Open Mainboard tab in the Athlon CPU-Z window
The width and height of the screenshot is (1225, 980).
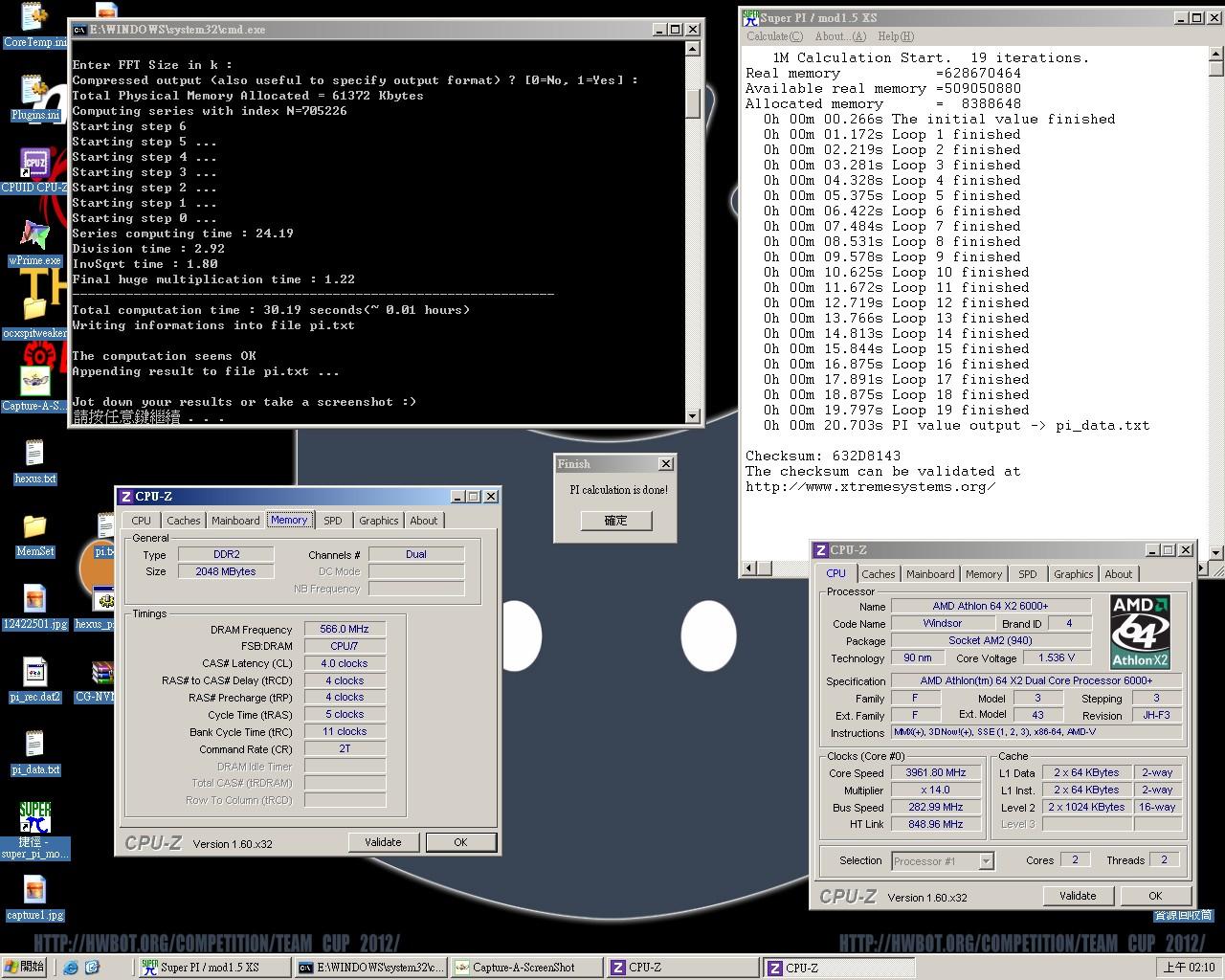930,574
